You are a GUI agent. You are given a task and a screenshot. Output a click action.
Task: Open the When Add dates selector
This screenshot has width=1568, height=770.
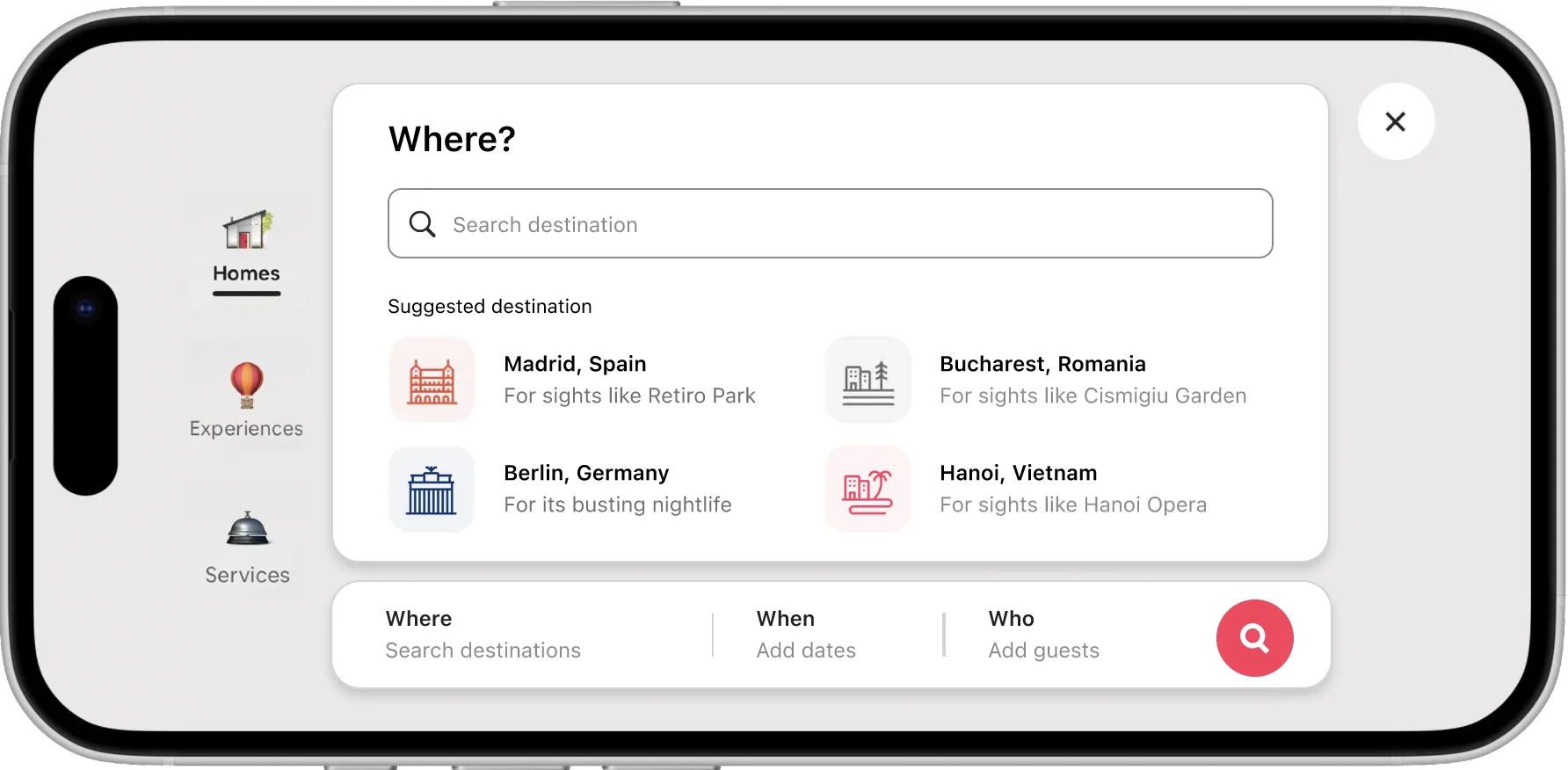[x=806, y=635]
